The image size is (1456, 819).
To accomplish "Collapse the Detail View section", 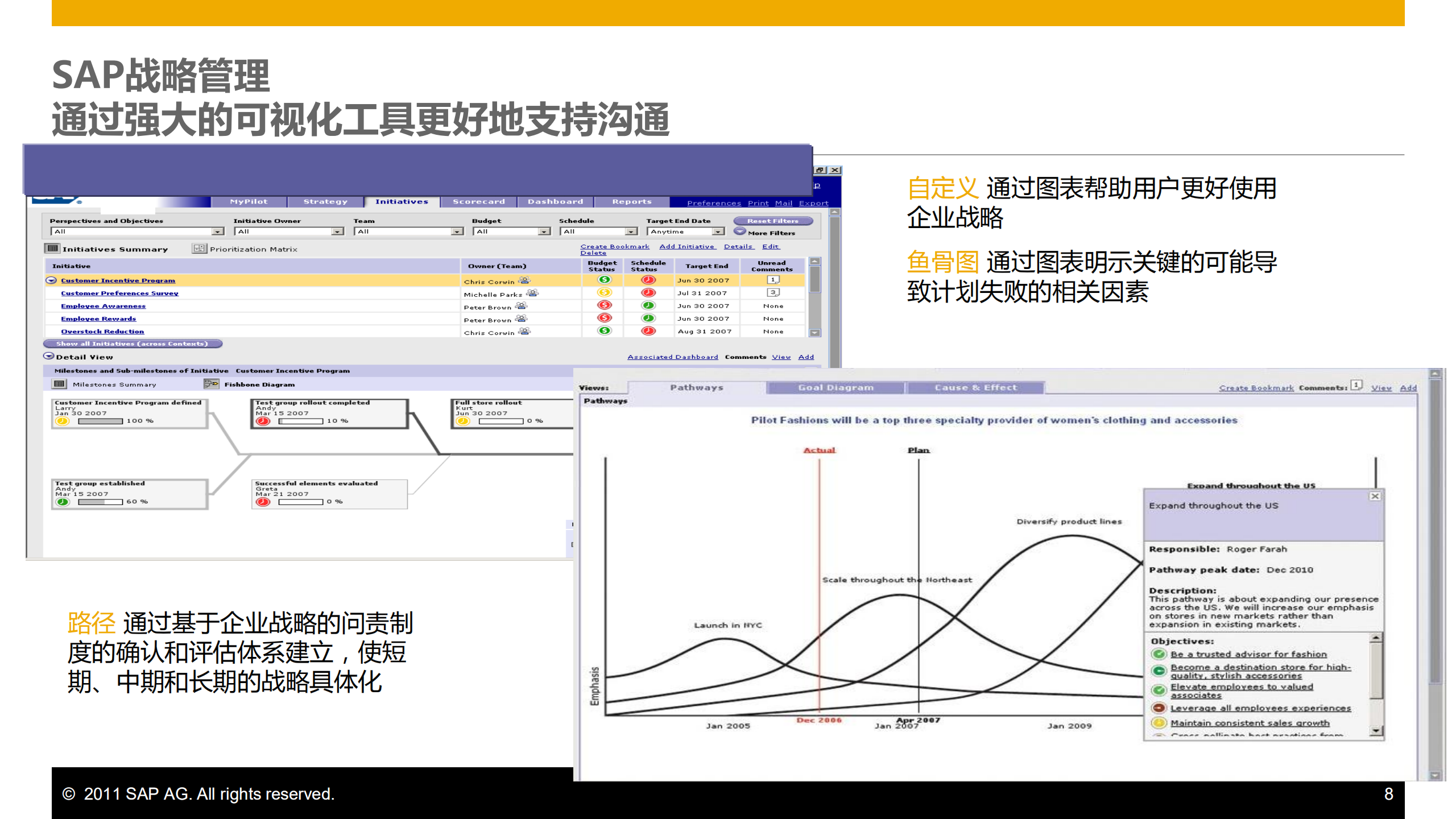I will tap(49, 357).
